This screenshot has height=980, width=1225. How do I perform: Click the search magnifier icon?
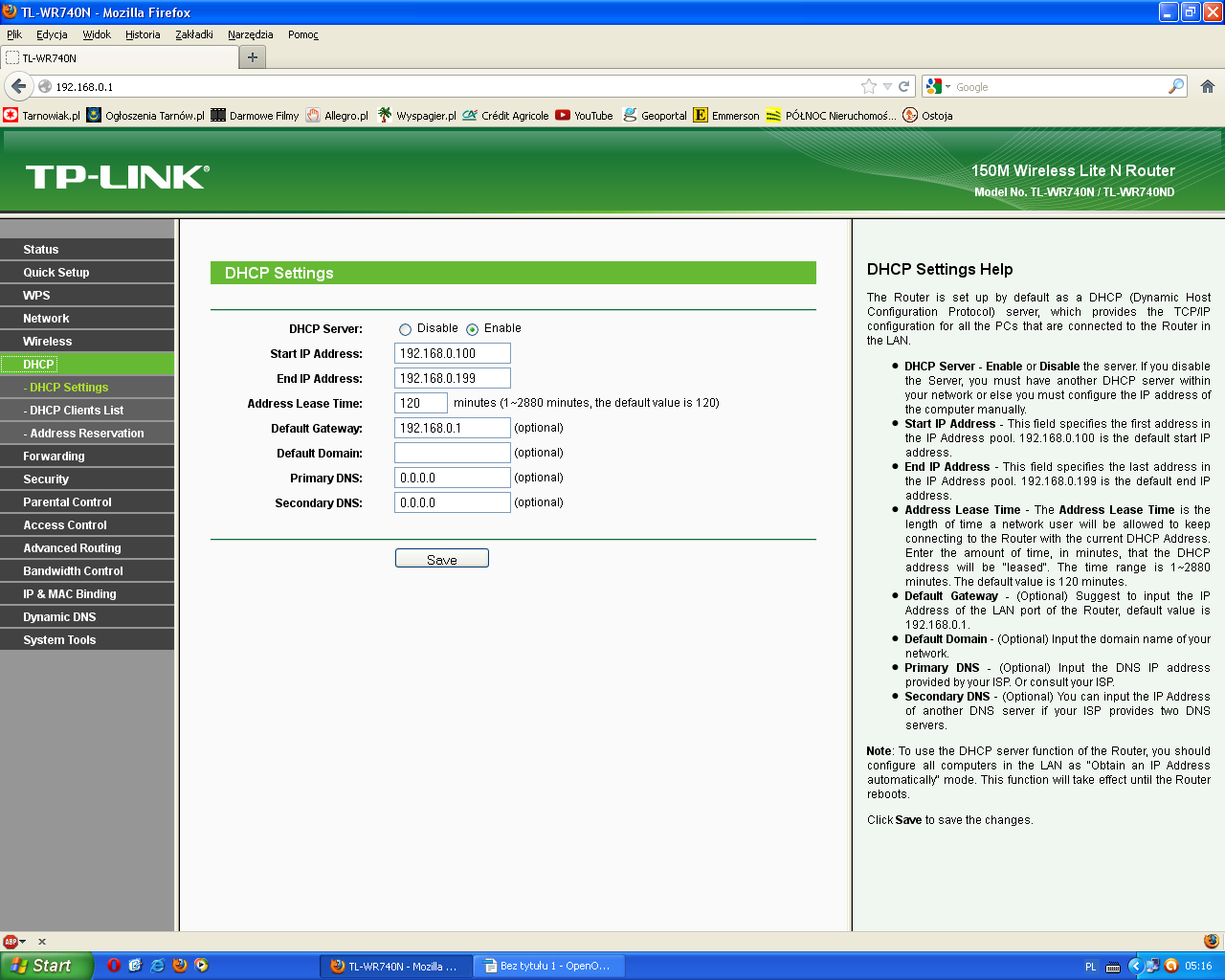pos(1176,86)
